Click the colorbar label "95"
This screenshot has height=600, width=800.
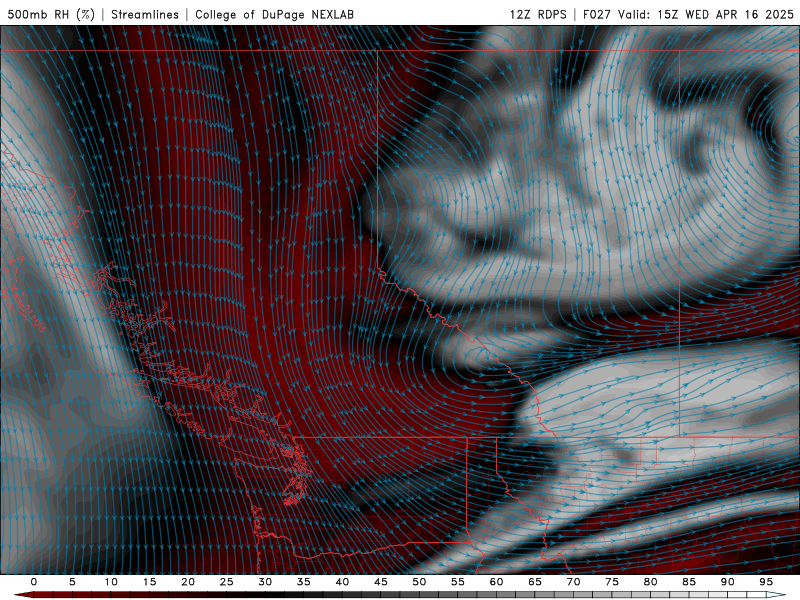tap(766, 582)
